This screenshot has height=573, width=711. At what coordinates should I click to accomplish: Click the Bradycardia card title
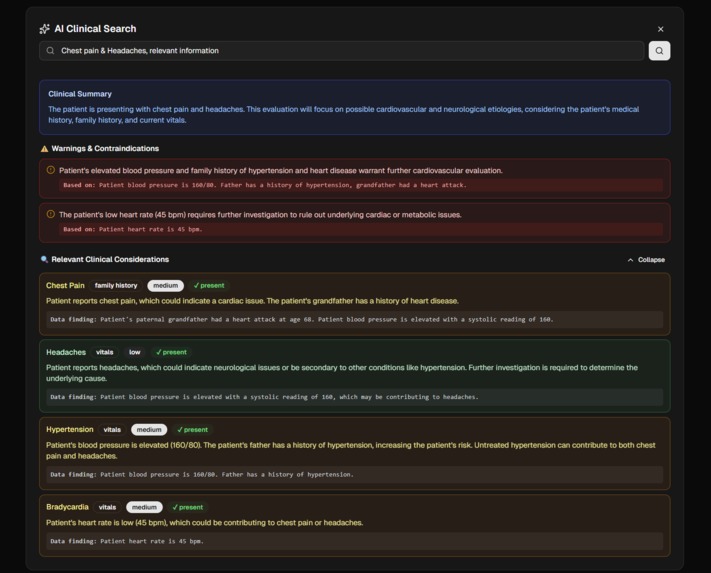tap(67, 507)
